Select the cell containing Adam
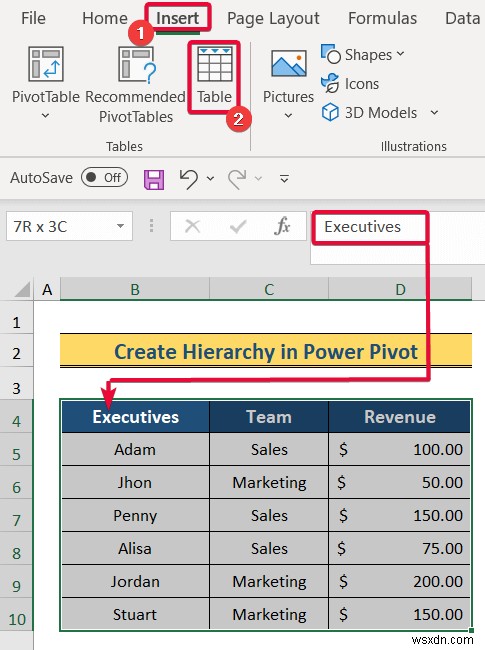The image size is (485, 650). (x=136, y=449)
